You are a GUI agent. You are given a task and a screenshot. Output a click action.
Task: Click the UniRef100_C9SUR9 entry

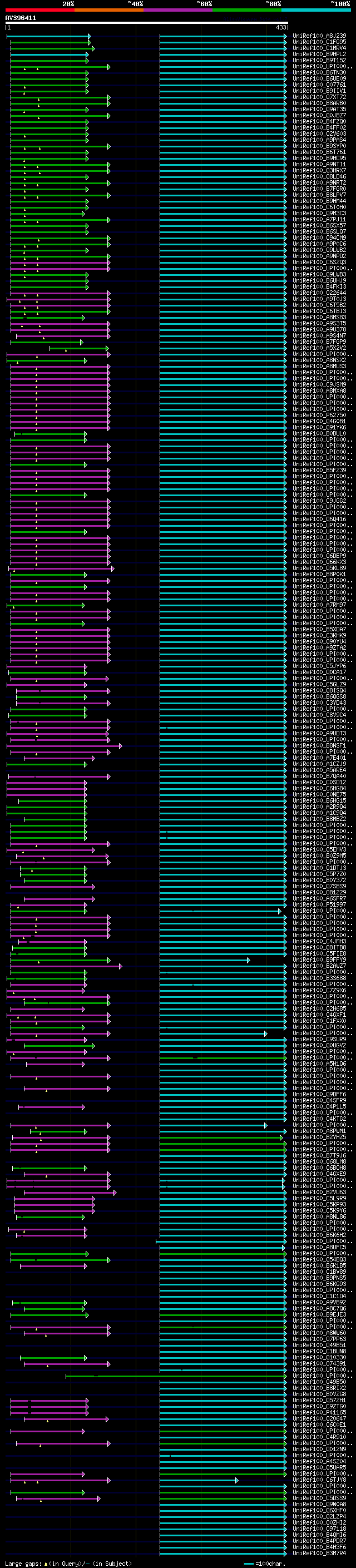pos(319,1039)
